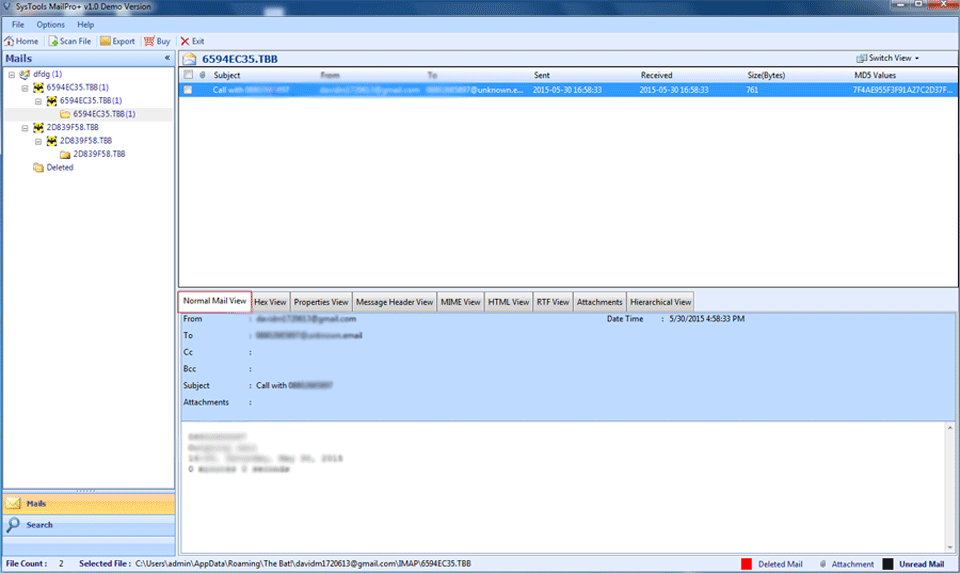Collapse the top-level 2D839F58.TBB node
960x573 pixels.
pyautogui.click(x=25, y=128)
